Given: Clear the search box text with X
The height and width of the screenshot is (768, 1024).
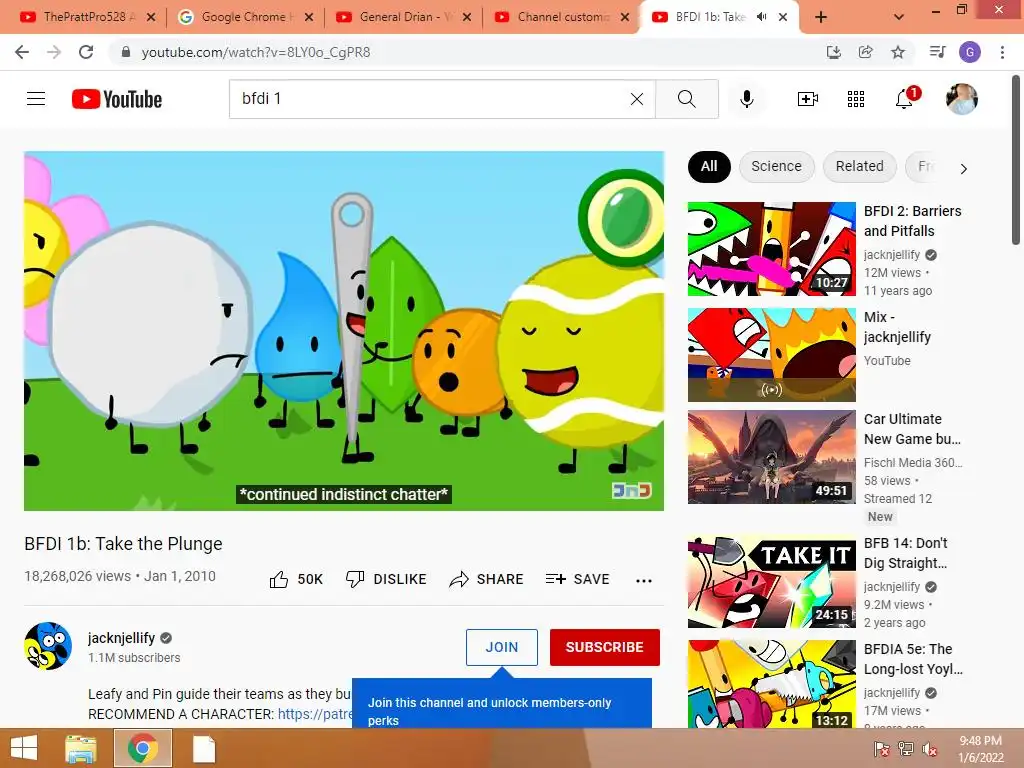Looking at the screenshot, I should pyautogui.click(x=637, y=99).
